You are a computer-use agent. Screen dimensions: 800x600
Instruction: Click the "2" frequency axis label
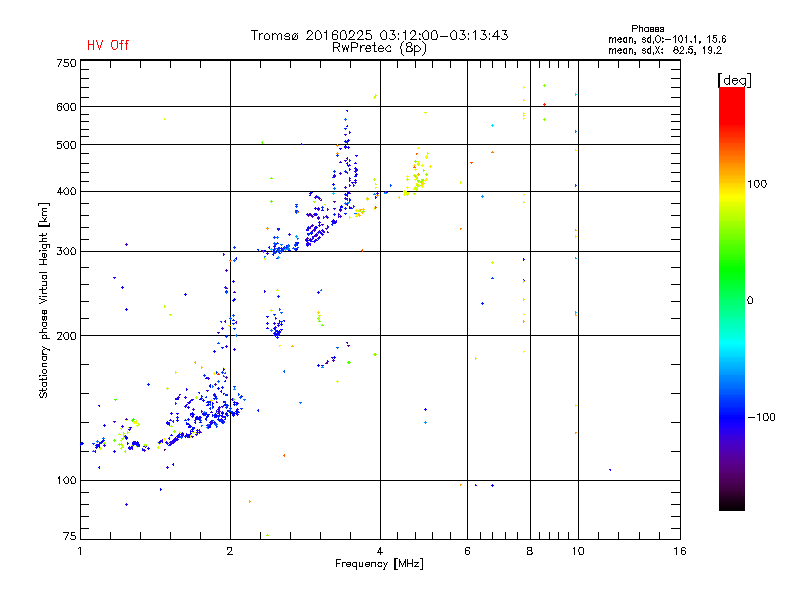pyautogui.click(x=230, y=551)
